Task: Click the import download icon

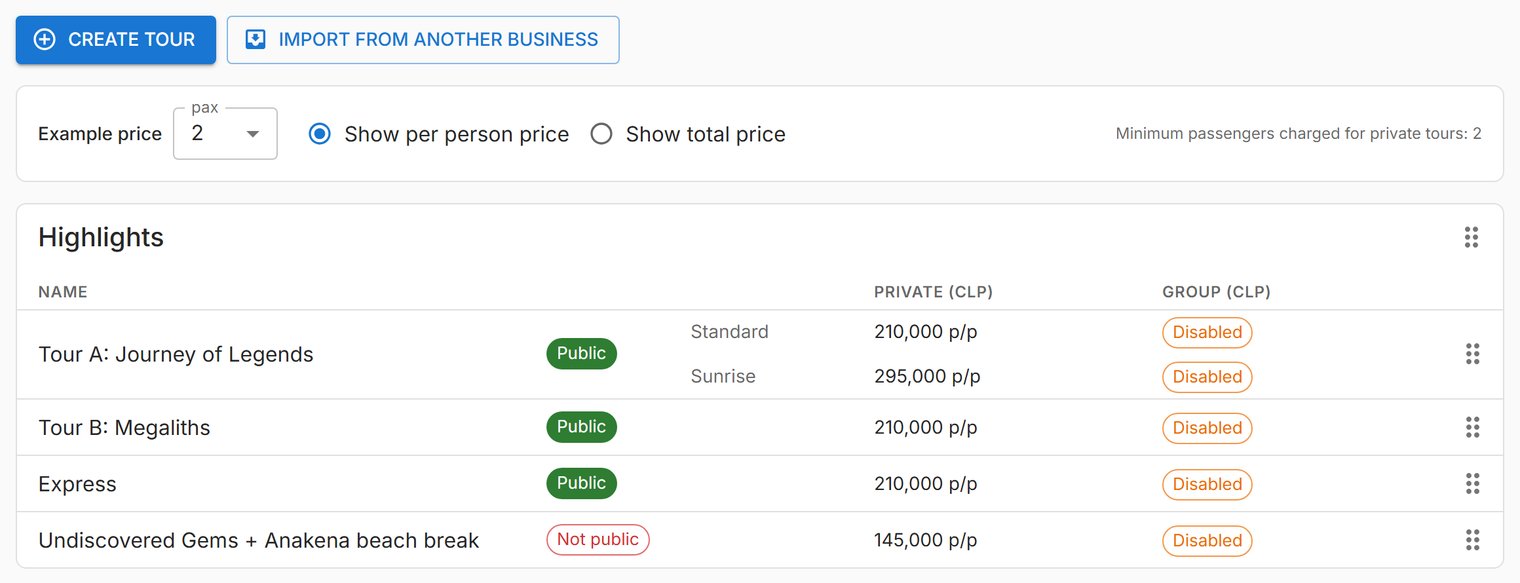Action: pyautogui.click(x=256, y=40)
